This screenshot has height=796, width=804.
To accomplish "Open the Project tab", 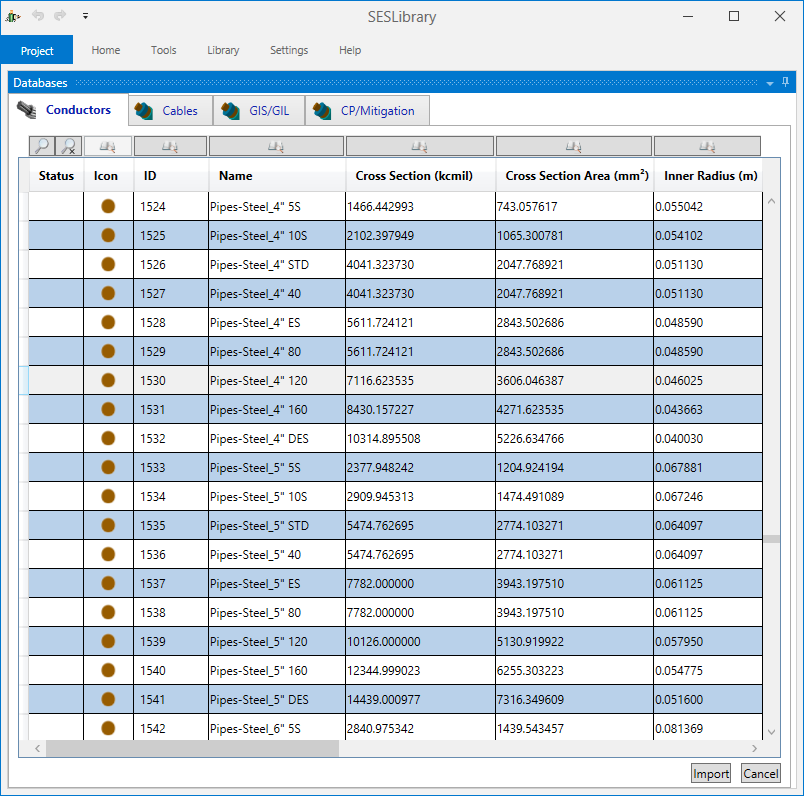I will [37, 50].
